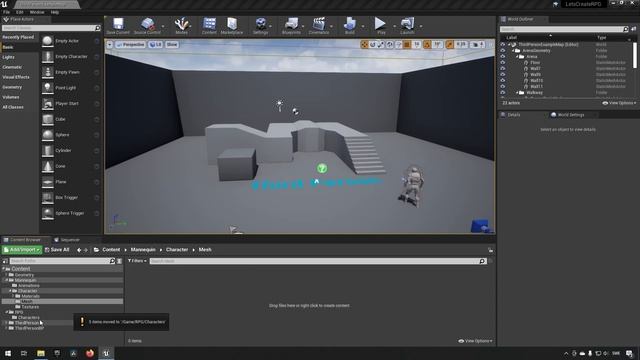Select the Cone actor icon
The height and width of the screenshot is (360, 640).
tap(47, 166)
